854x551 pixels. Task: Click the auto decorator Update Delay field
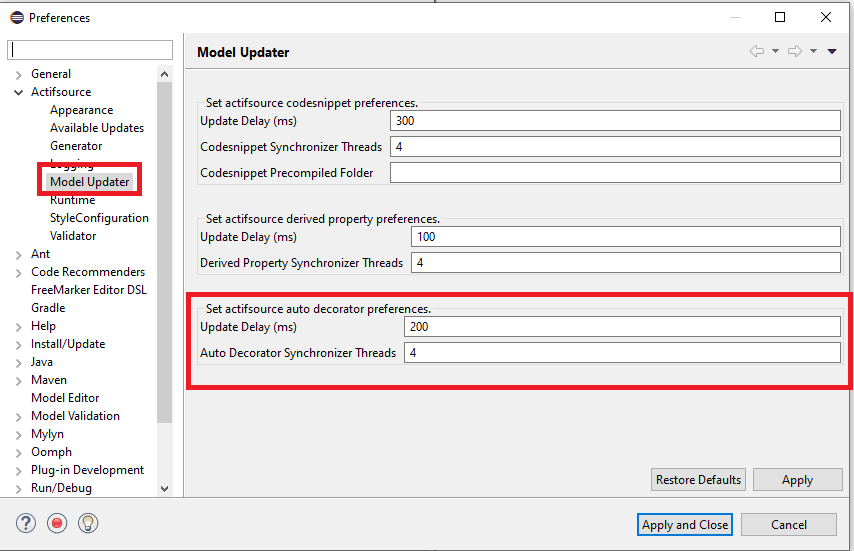pyautogui.click(x=621, y=327)
